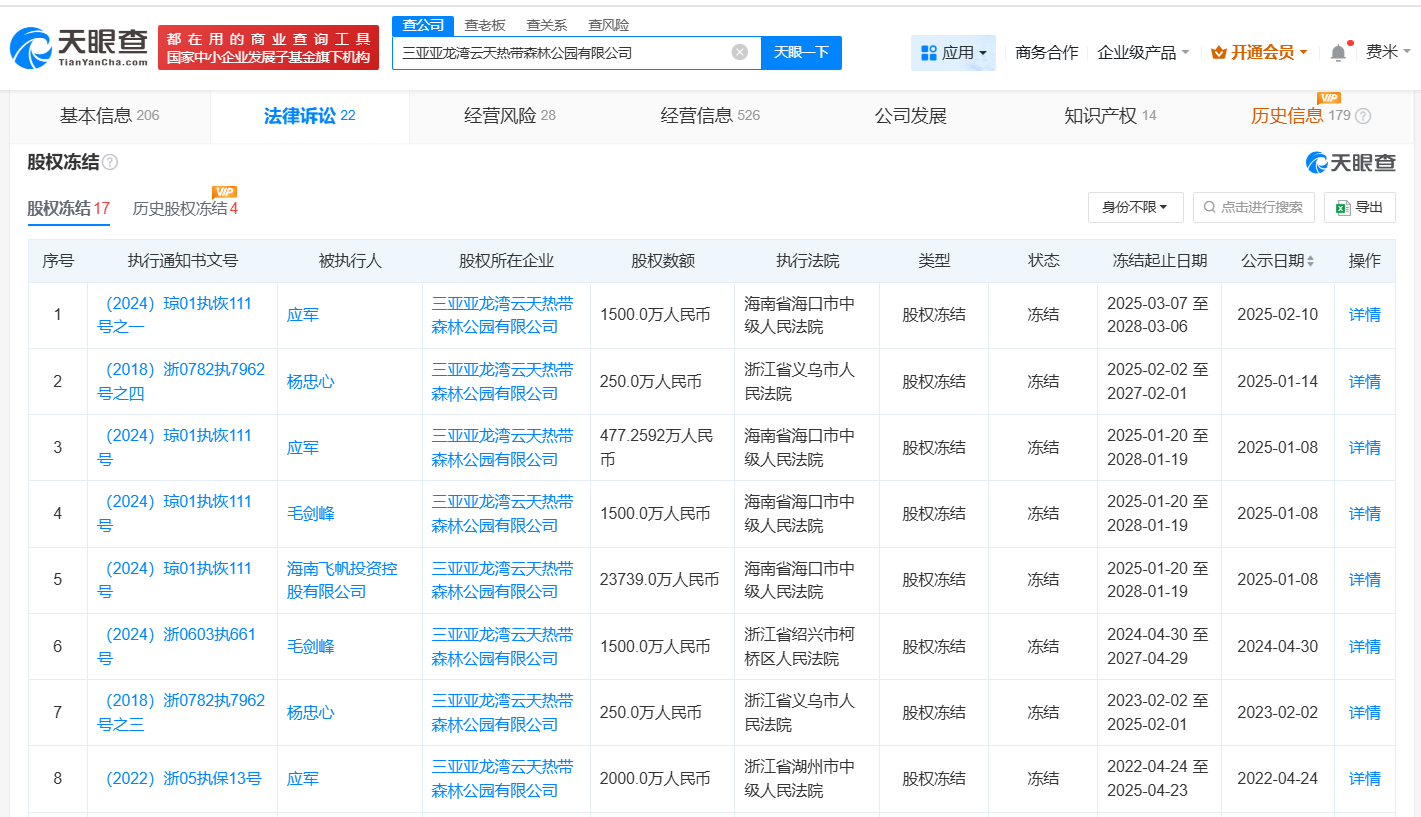
Task: Click the search magnifier icon in 点击进行搜索 box
Action: pos(1209,207)
